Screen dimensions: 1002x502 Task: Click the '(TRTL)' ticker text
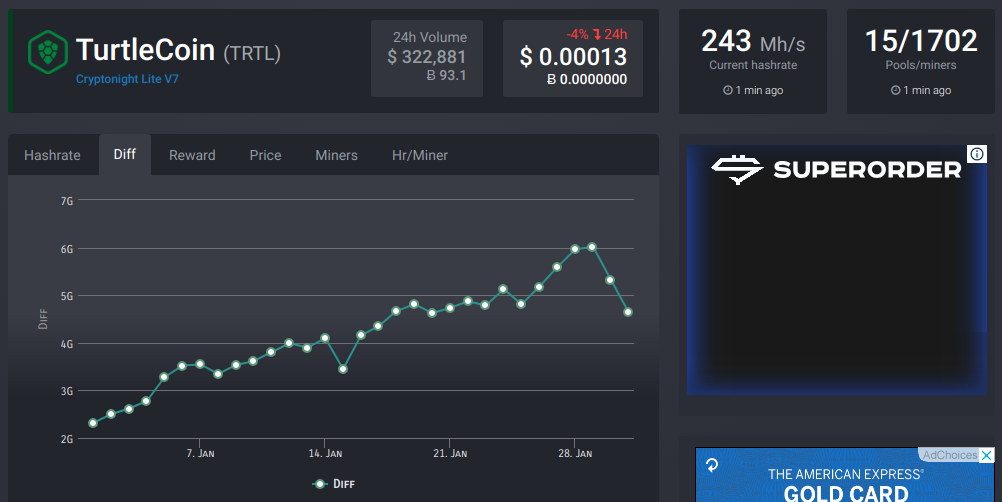click(x=252, y=53)
